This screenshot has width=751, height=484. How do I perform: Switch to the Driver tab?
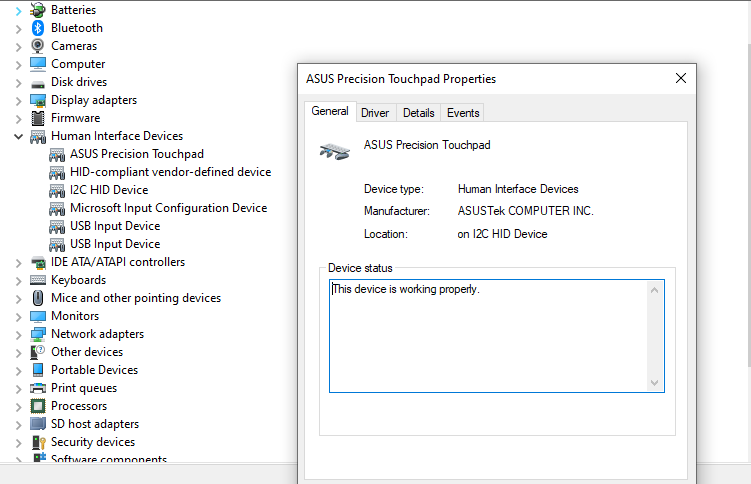click(x=375, y=113)
